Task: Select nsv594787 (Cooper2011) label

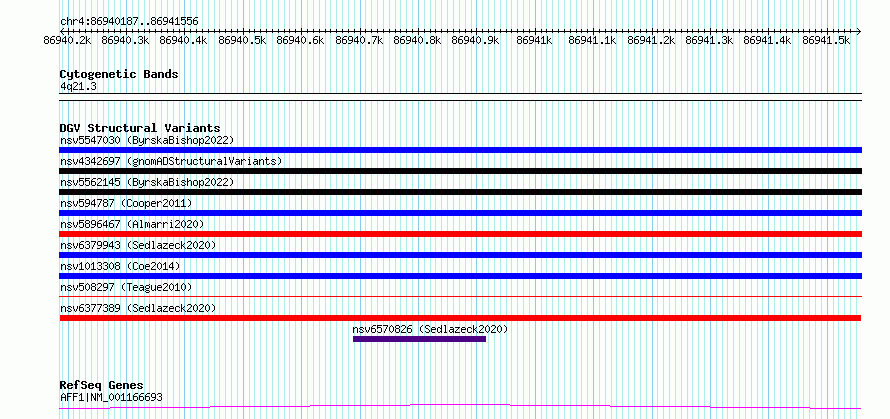Action: [126, 203]
